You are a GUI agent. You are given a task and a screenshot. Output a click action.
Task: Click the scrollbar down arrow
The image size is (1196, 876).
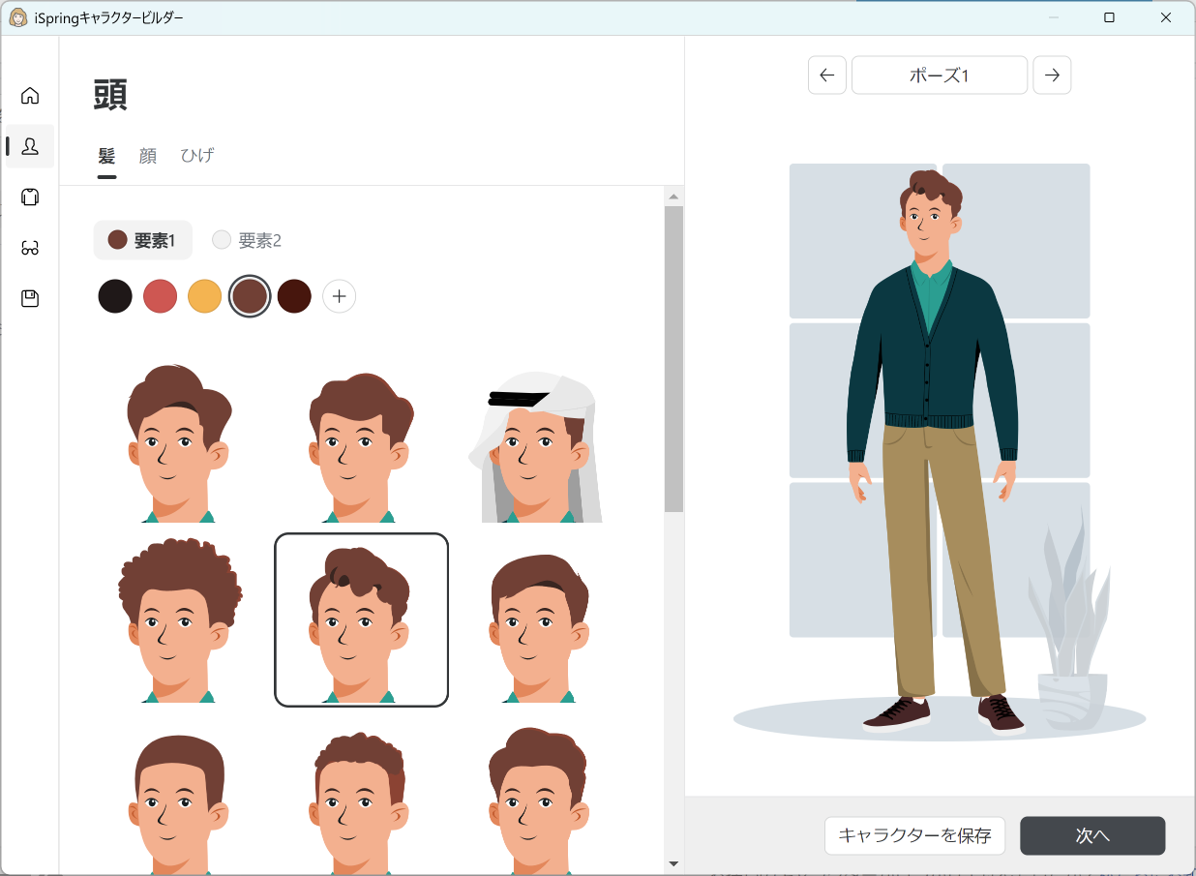tap(674, 864)
